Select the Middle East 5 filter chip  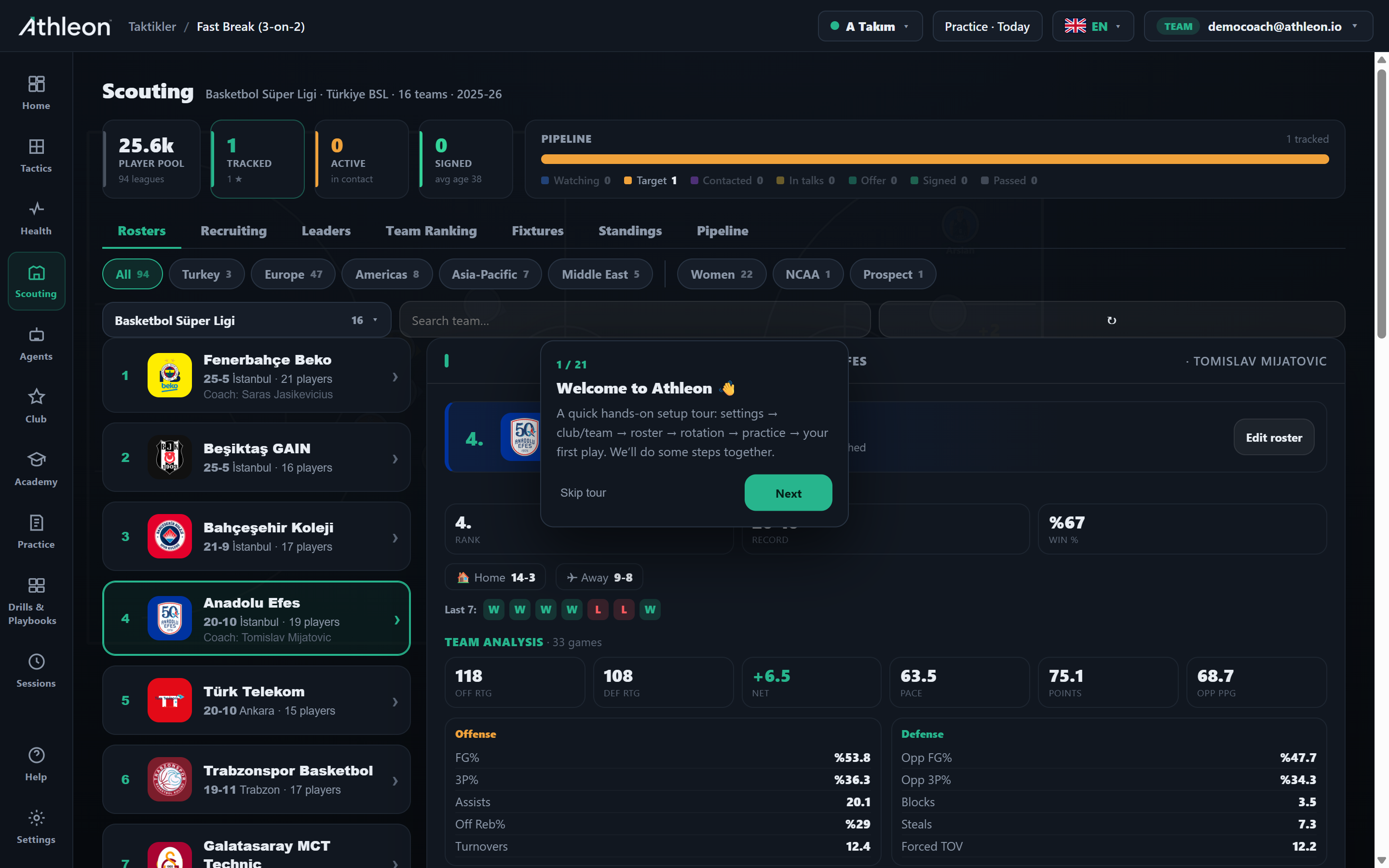[600, 274]
